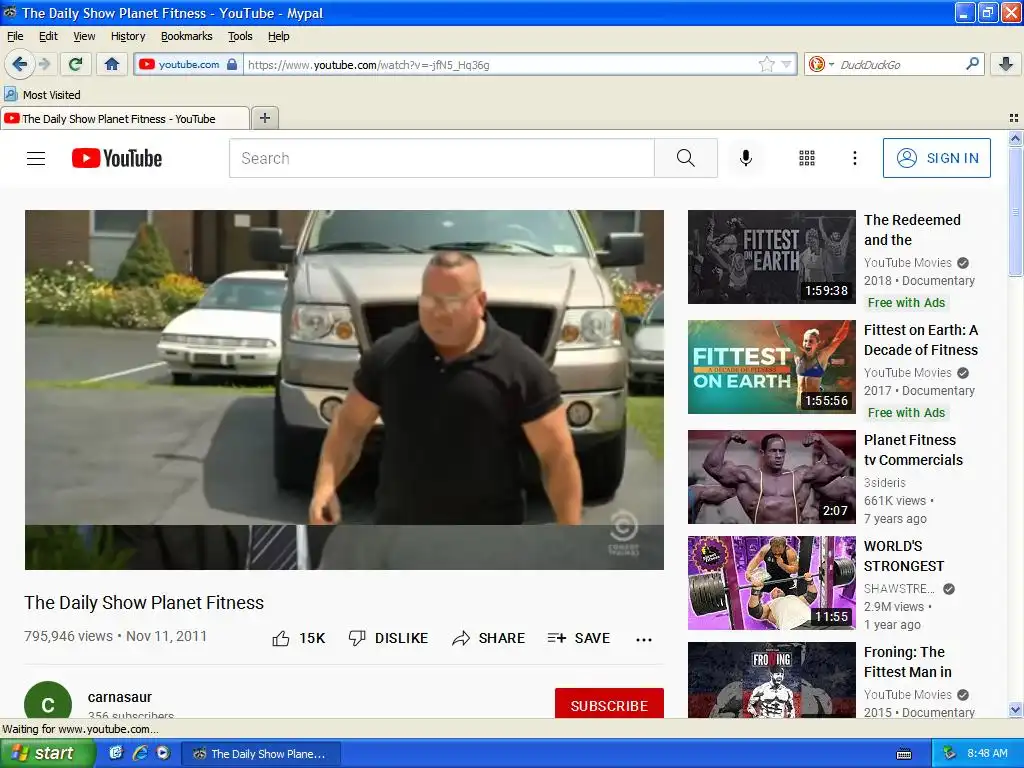Click the SHARE arrow button
This screenshot has height=768, width=1024.
[488, 638]
